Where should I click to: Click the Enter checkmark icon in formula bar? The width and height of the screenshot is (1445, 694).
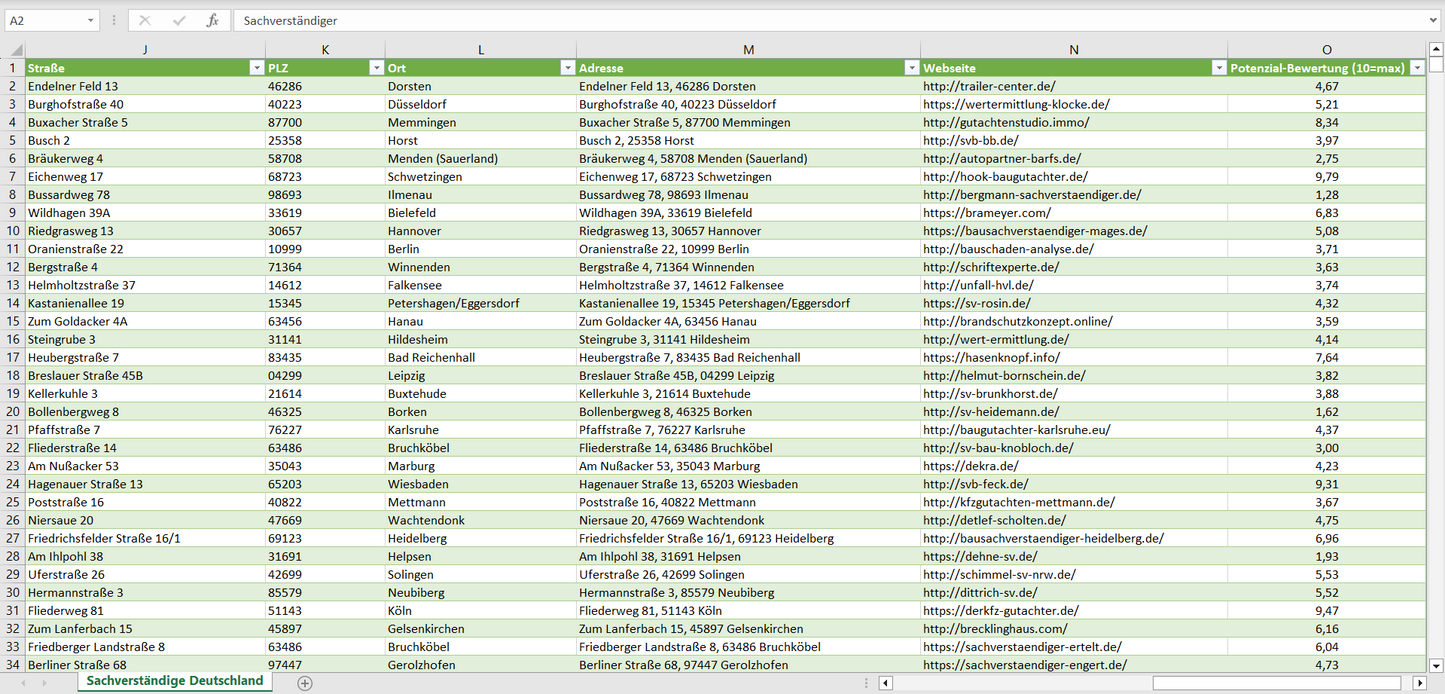click(179, 20)
